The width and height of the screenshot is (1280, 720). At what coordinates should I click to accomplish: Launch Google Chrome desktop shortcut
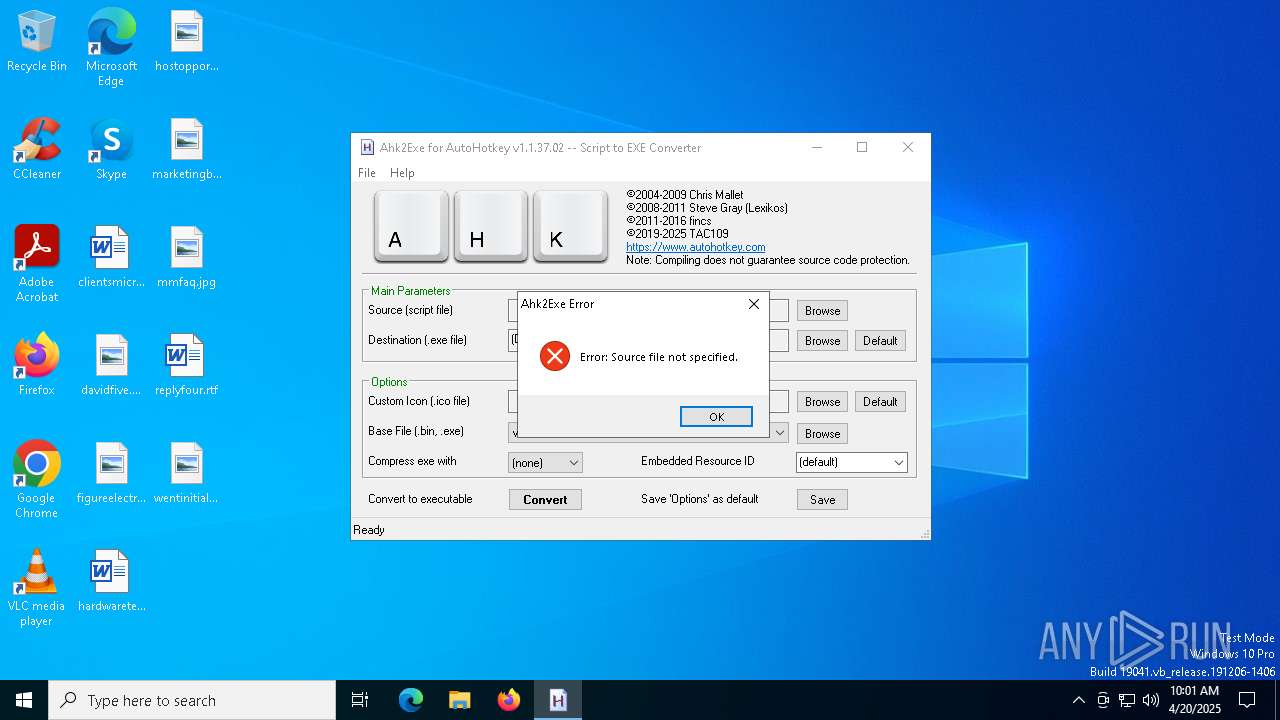point(37,480)
